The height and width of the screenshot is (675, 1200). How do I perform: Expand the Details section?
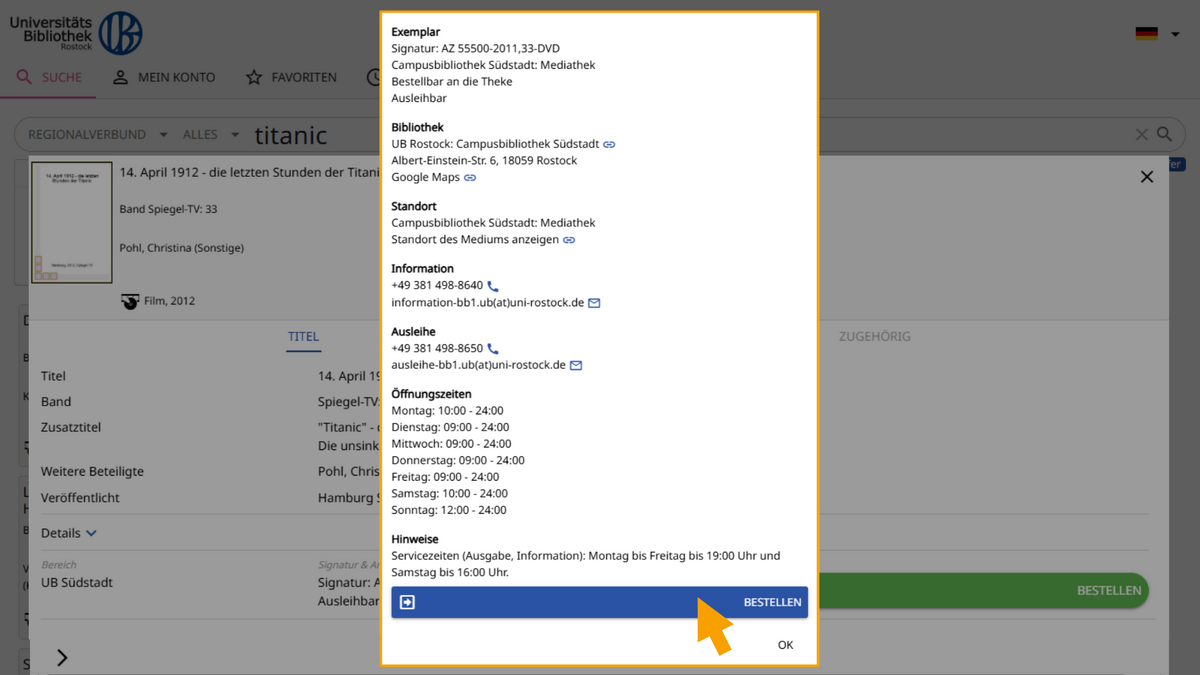click(x=69, y=533)
